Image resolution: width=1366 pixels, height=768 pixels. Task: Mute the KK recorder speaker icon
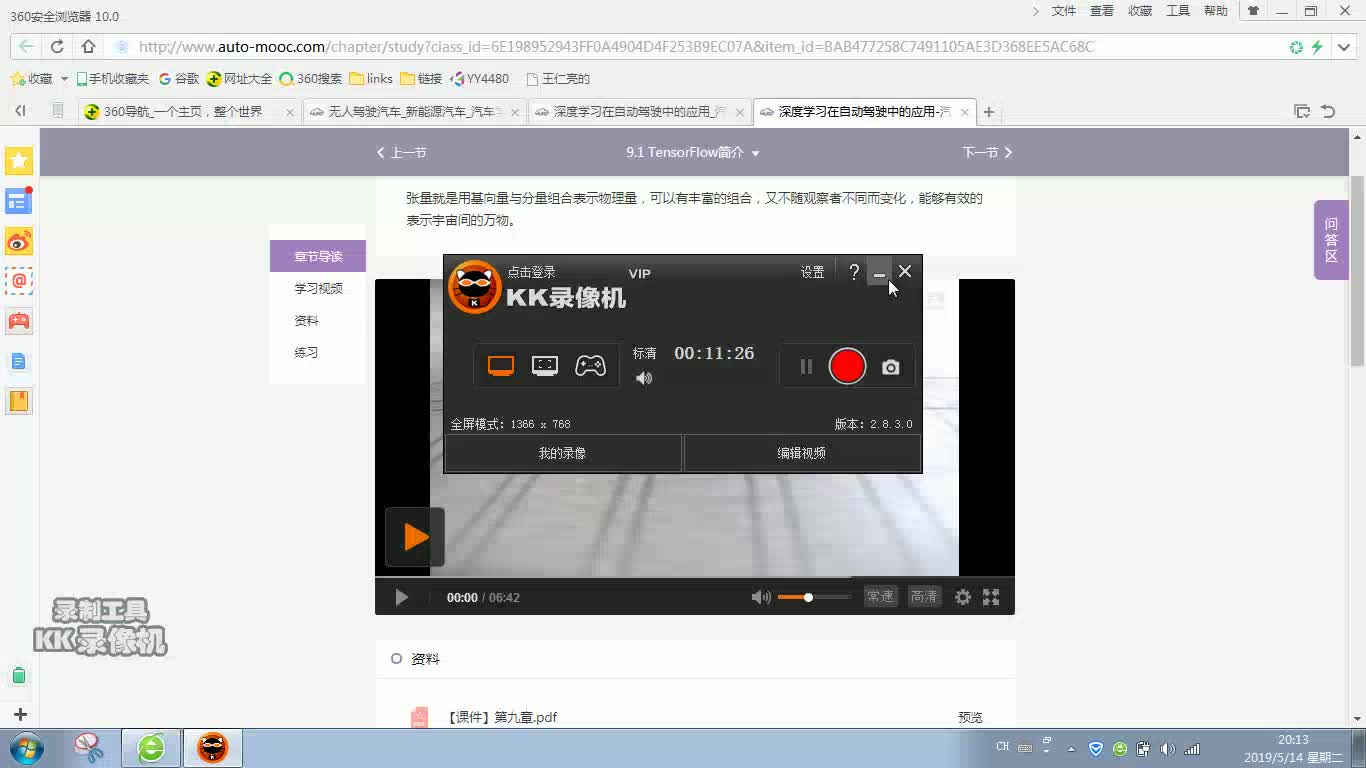[644, 378]
